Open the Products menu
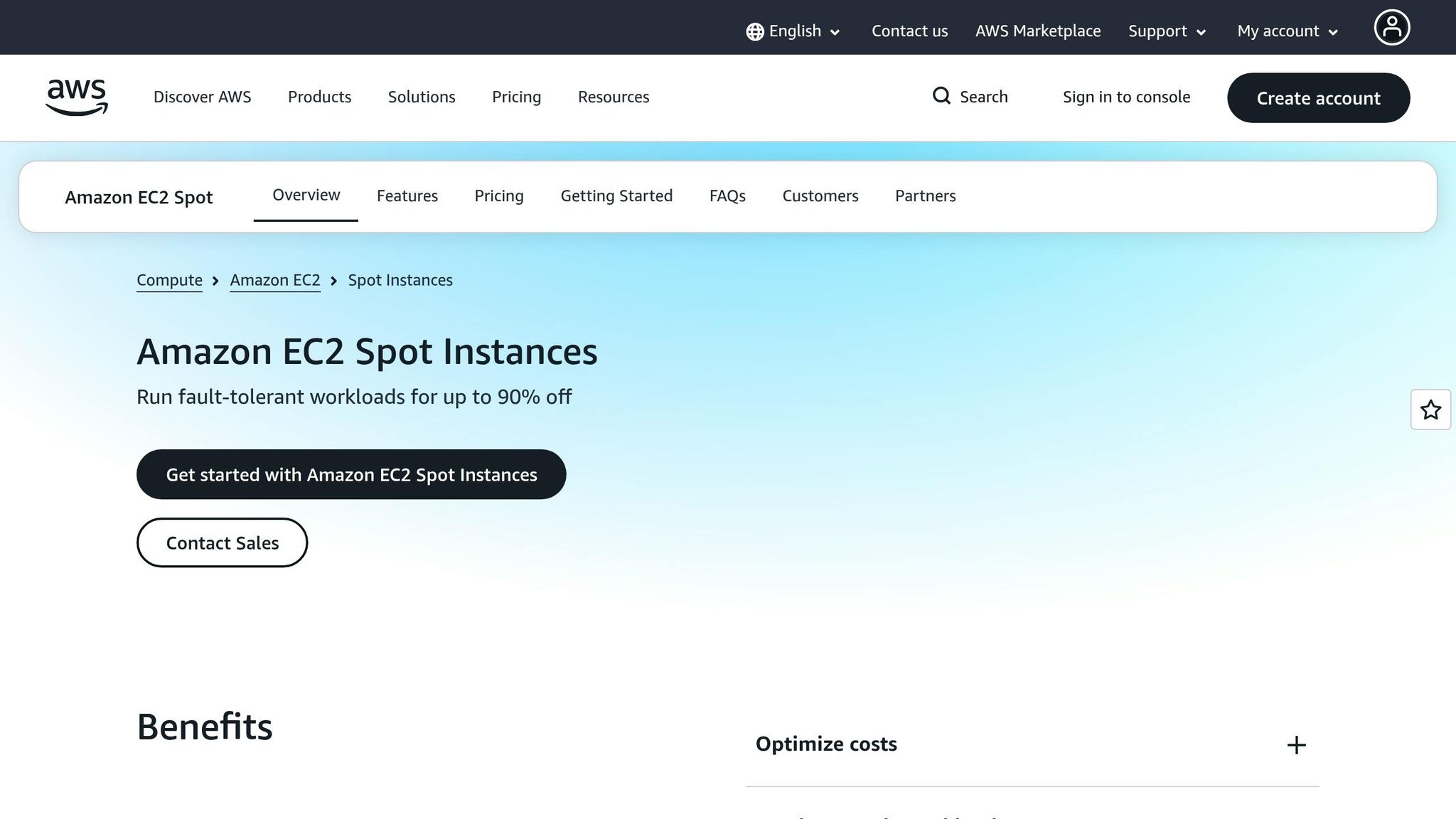This screenshot has width=1456, height=819. (x=319, y=97)
